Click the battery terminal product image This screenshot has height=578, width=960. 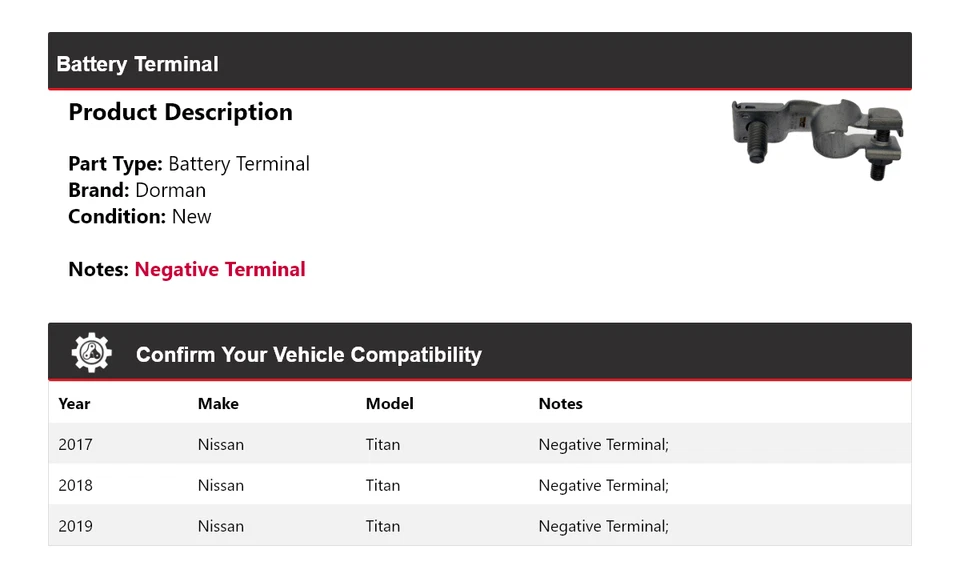816,138
